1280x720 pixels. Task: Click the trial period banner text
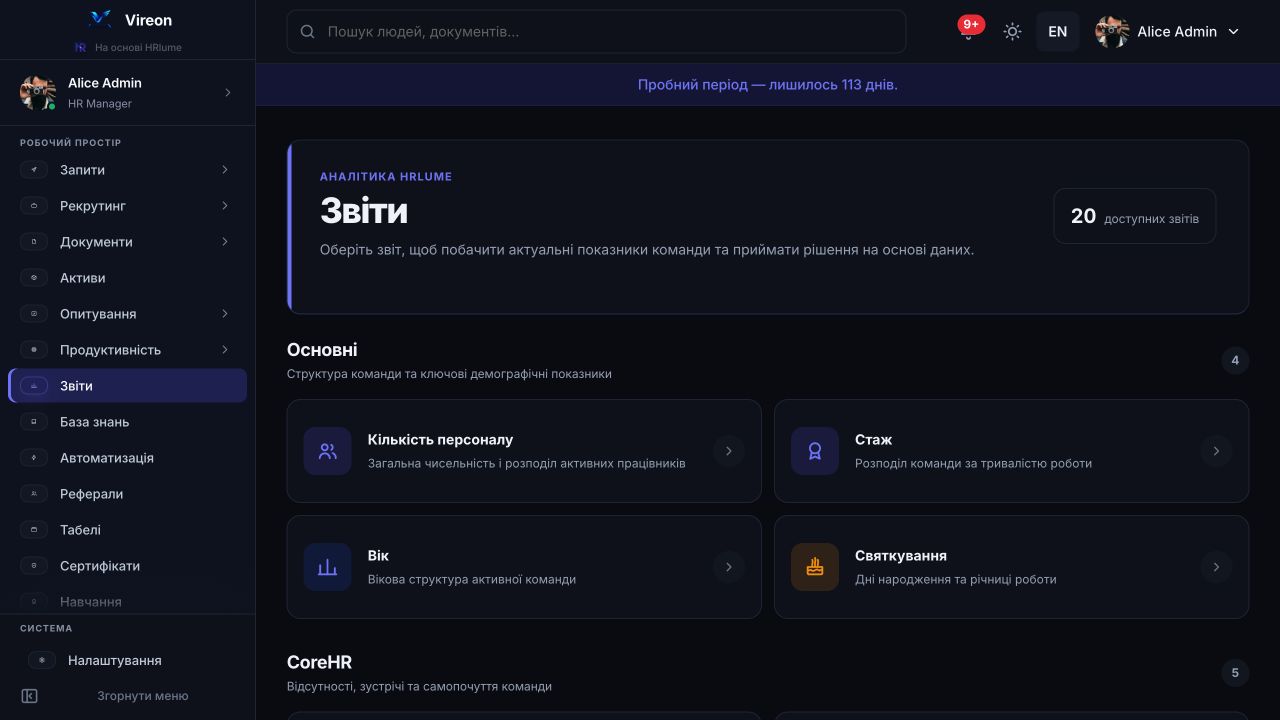click(768, 85)
